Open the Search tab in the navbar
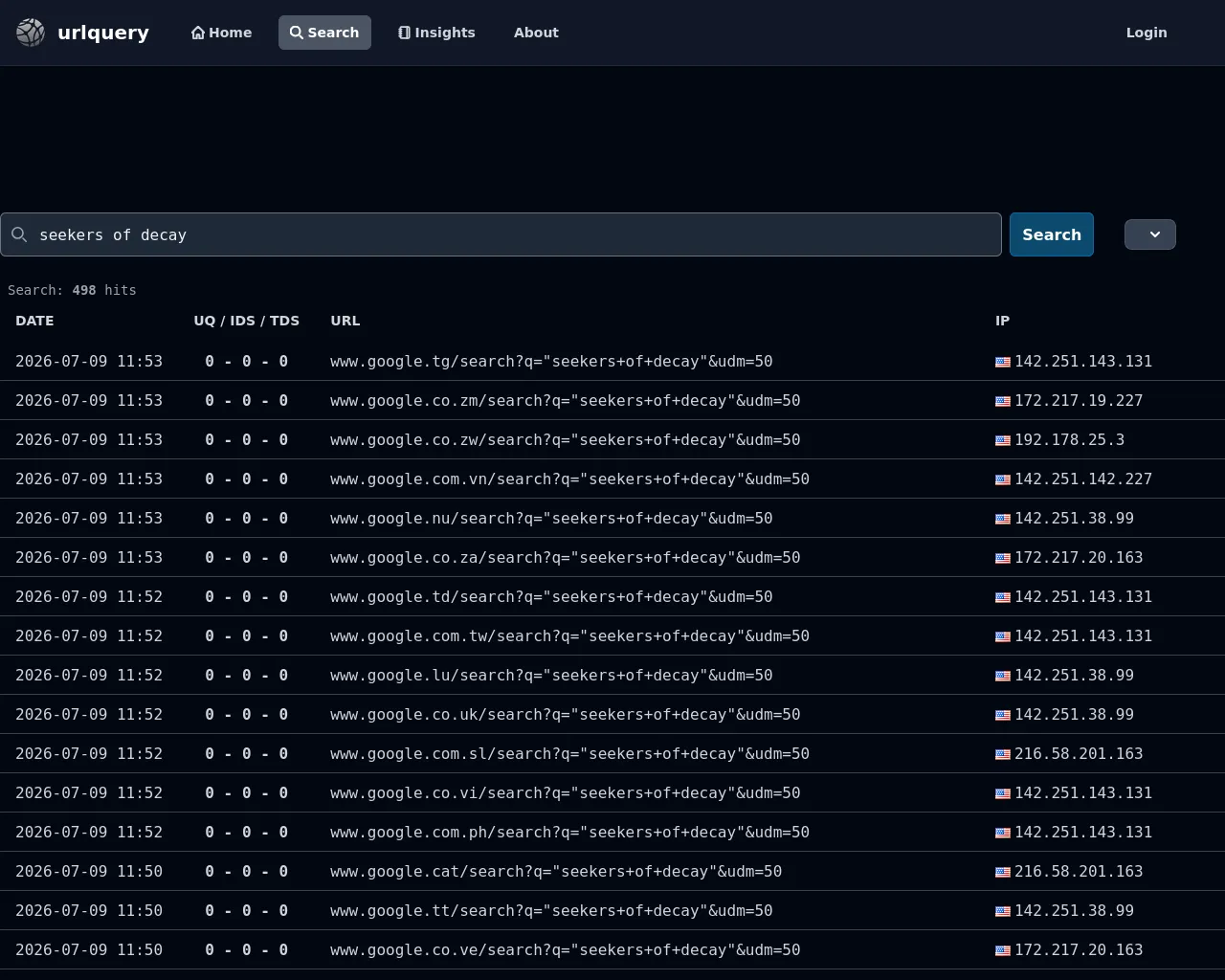The height and width of the screenshot is (980, 1225). (324, 33)
